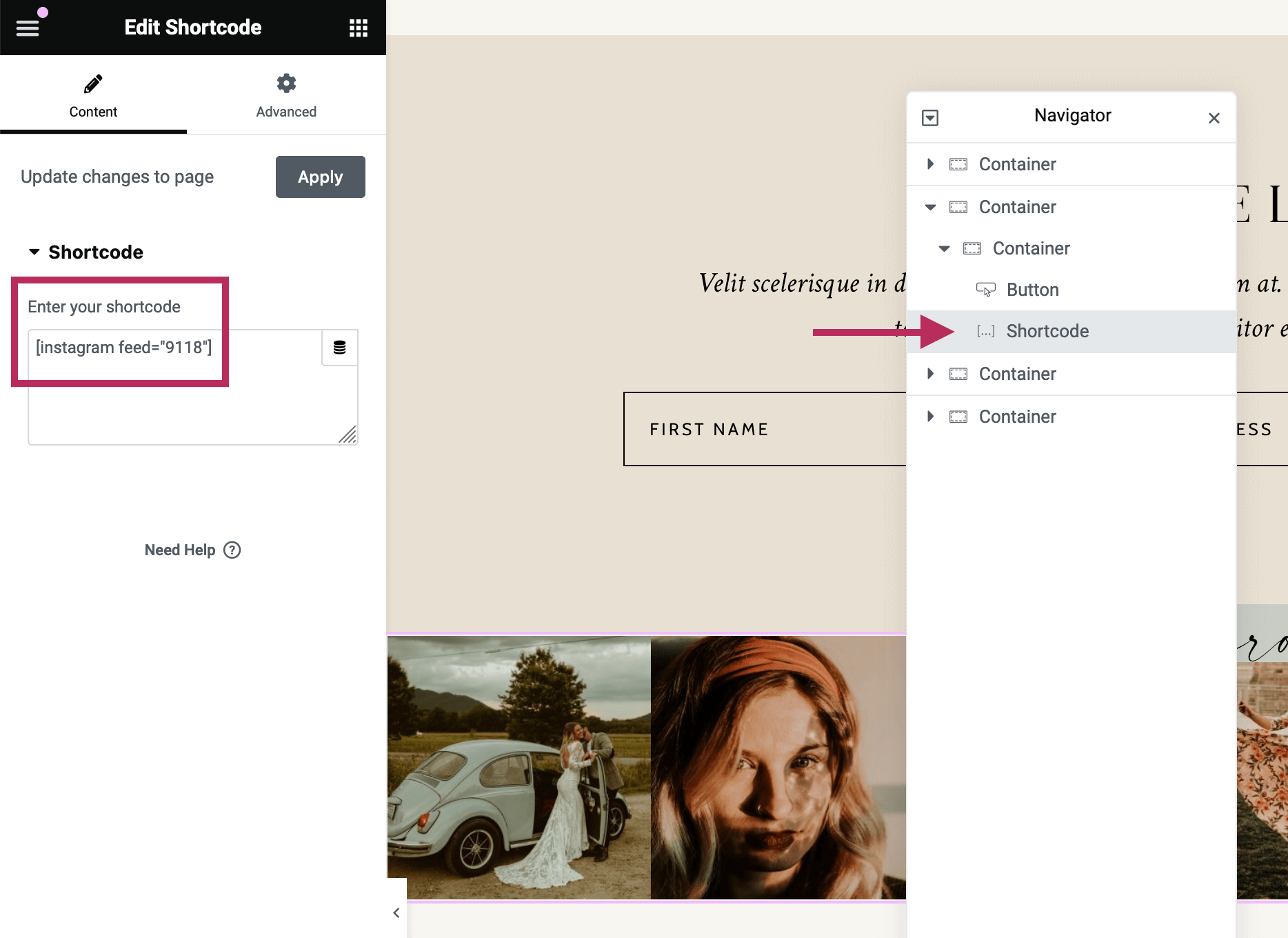The width and height of the screenshot is (1288, 938).
Task: Click the Navigator collapse-all toggle icon
Action: (x=930, y=118)
